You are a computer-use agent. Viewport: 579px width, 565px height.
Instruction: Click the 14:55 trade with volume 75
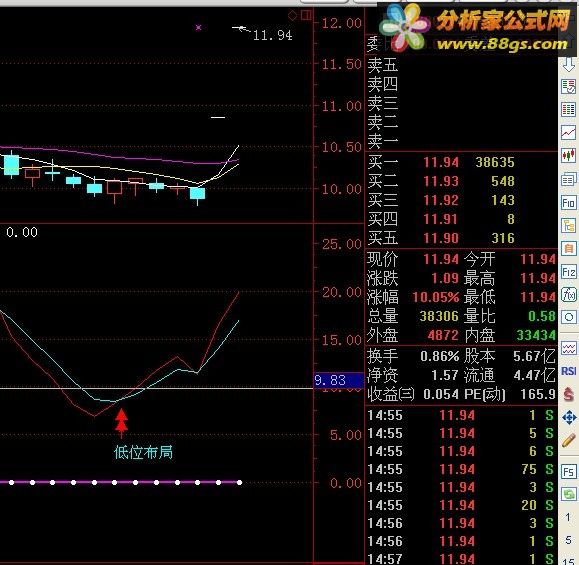[460, 469]
